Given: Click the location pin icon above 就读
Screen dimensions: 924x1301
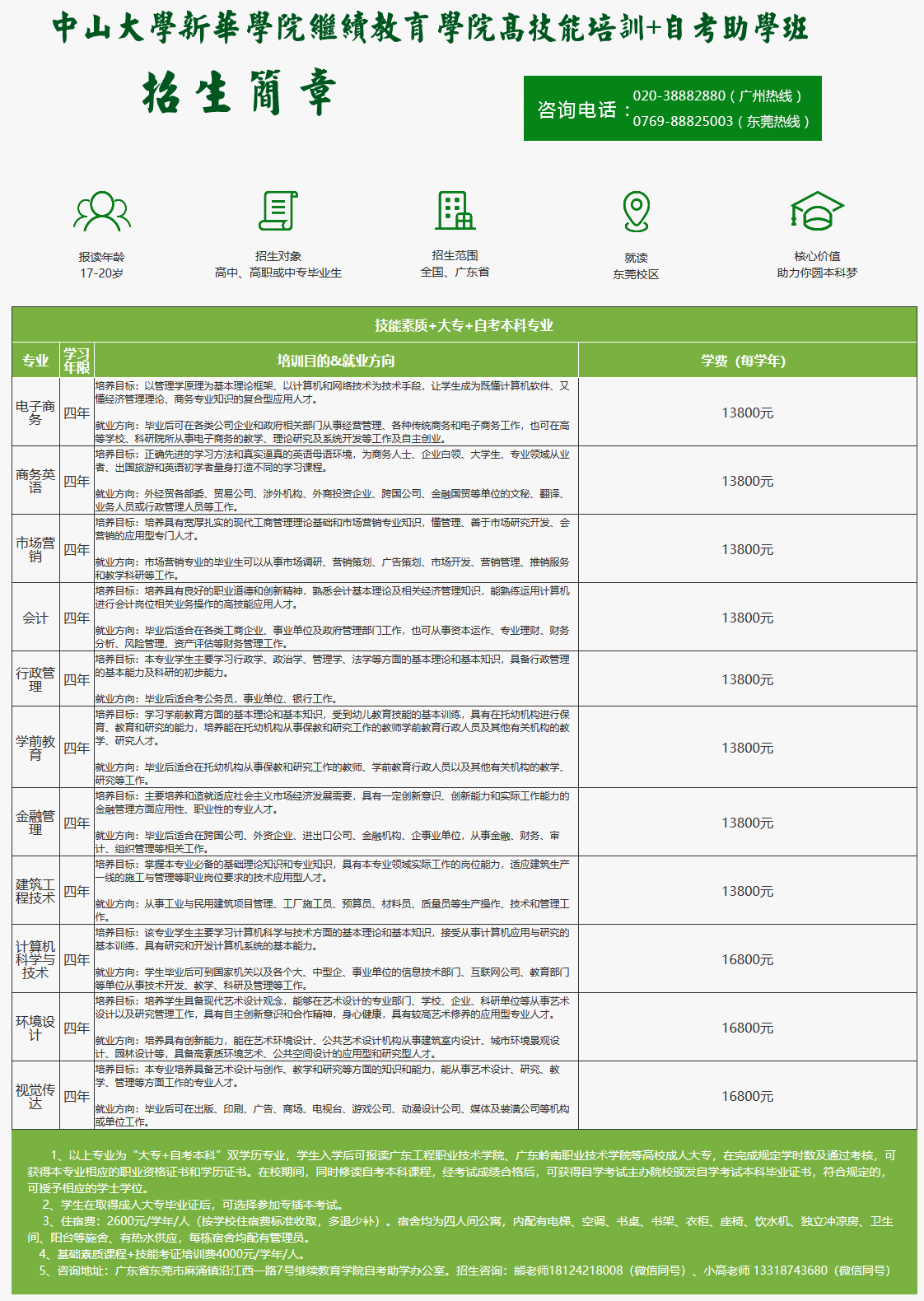Looking at the screenshot, I should point(636,212).
